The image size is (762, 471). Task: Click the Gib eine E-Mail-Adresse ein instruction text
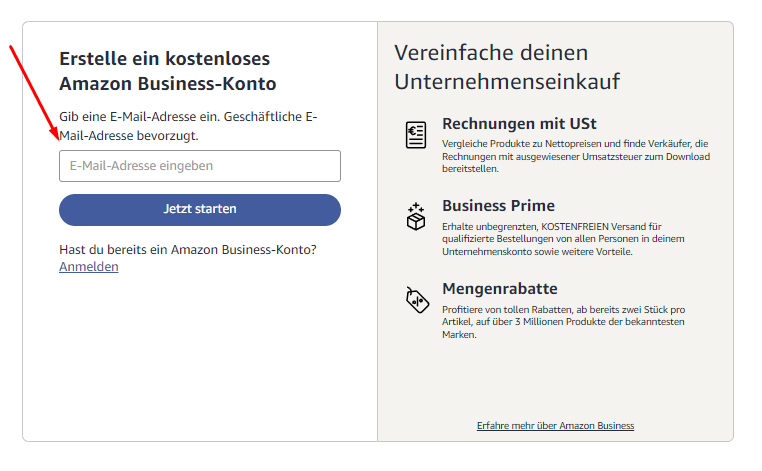[188, 126]
